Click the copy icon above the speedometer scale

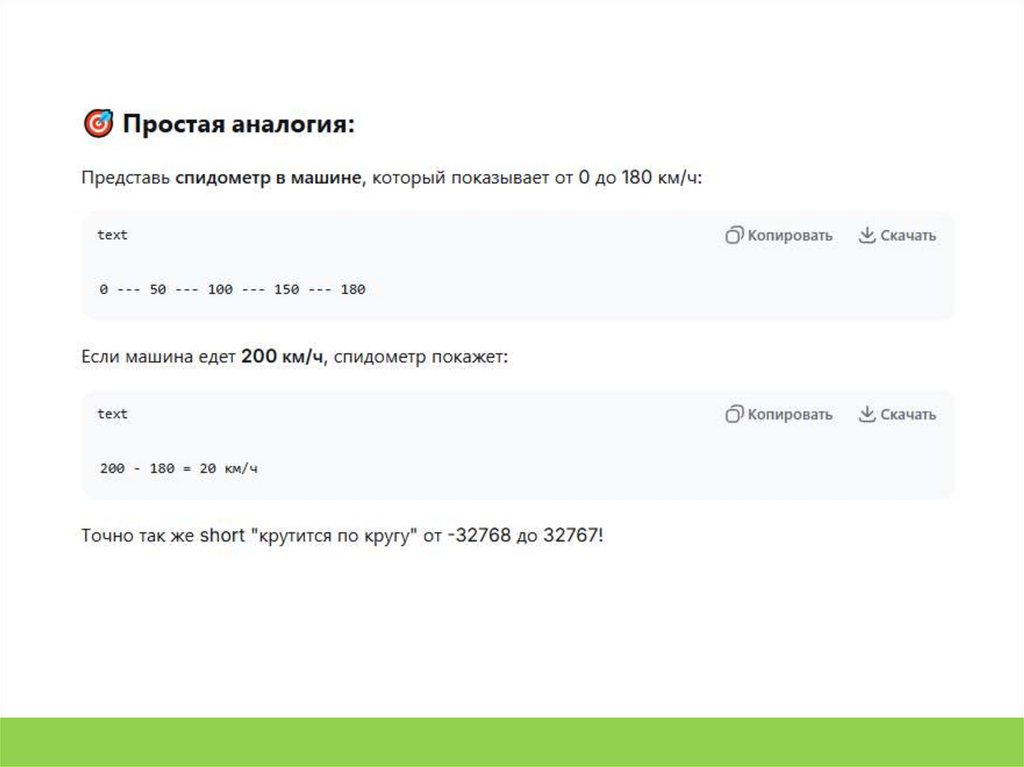click(x=734, y=236)
